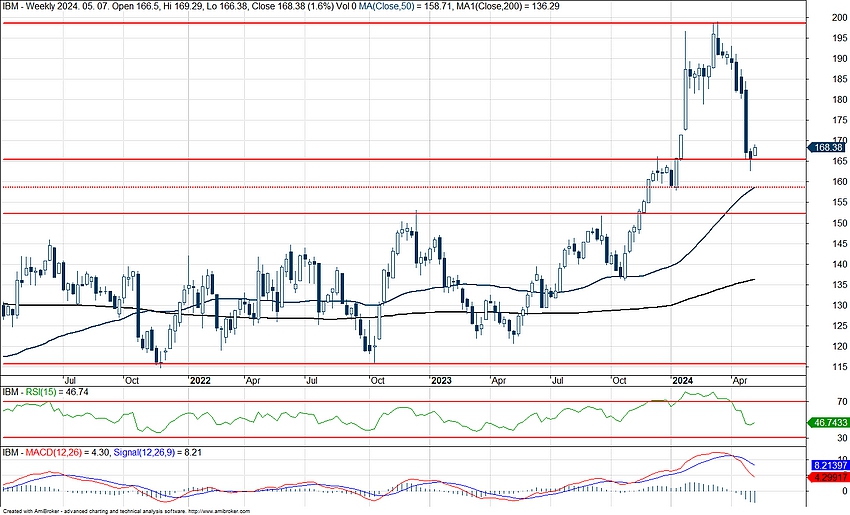Viewport: 850px width, 515px height.
Task: Click the IBM - Weekly chart title
Action: coord(30,6)
